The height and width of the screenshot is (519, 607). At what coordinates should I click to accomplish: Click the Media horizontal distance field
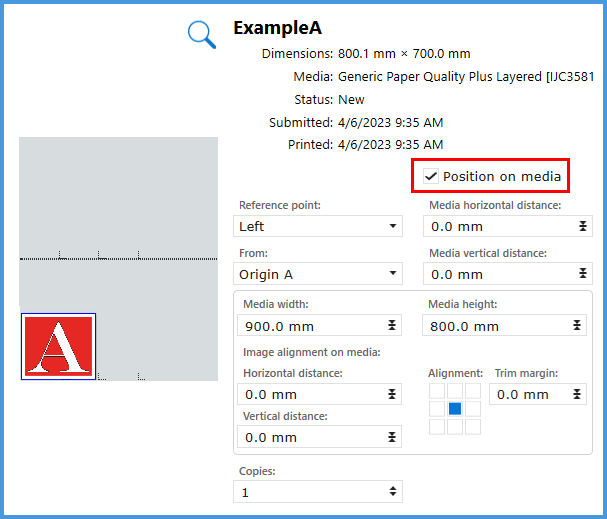click(x=496, y=227)
